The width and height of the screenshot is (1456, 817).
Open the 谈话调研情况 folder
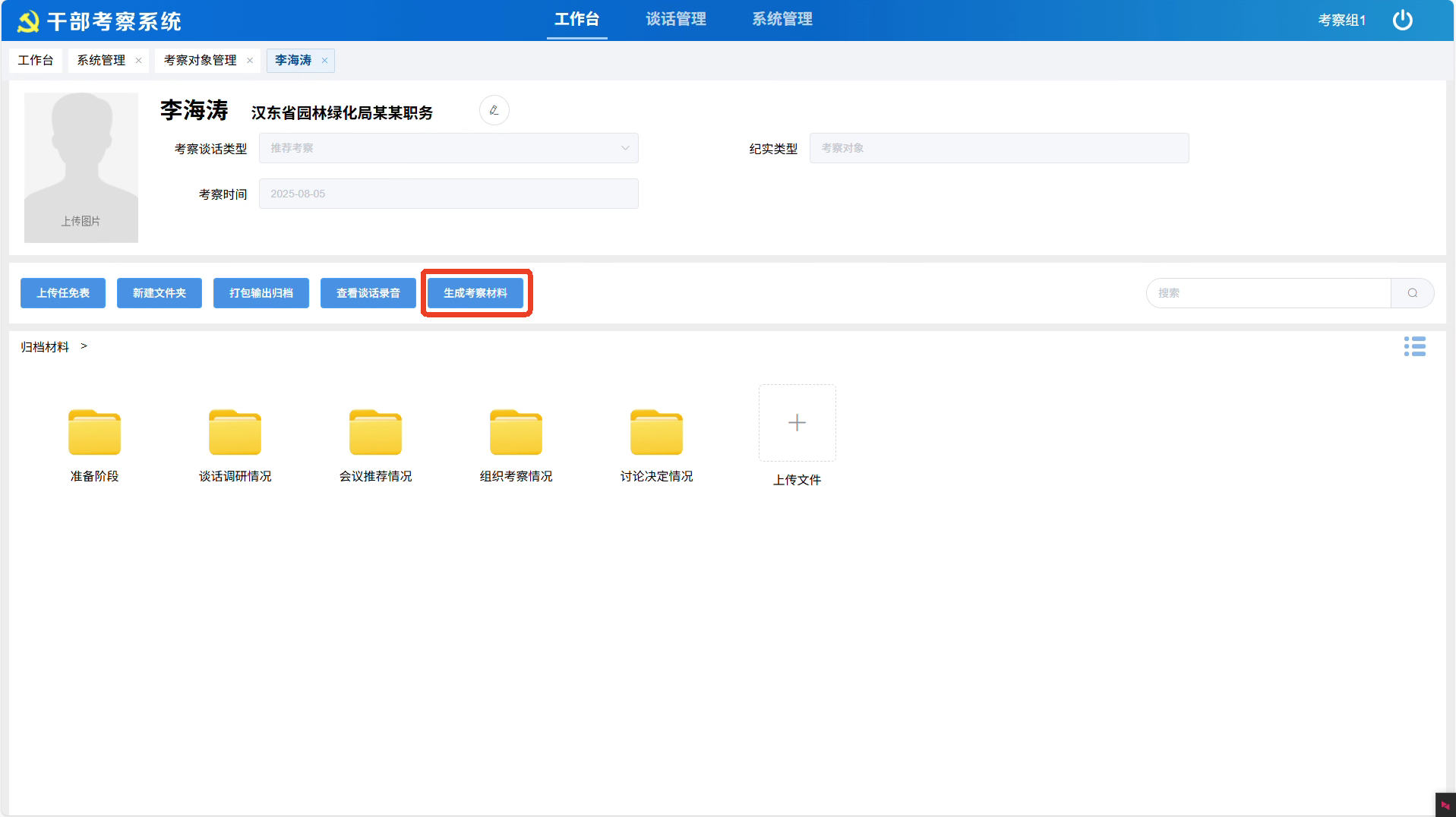click(235, 432)
